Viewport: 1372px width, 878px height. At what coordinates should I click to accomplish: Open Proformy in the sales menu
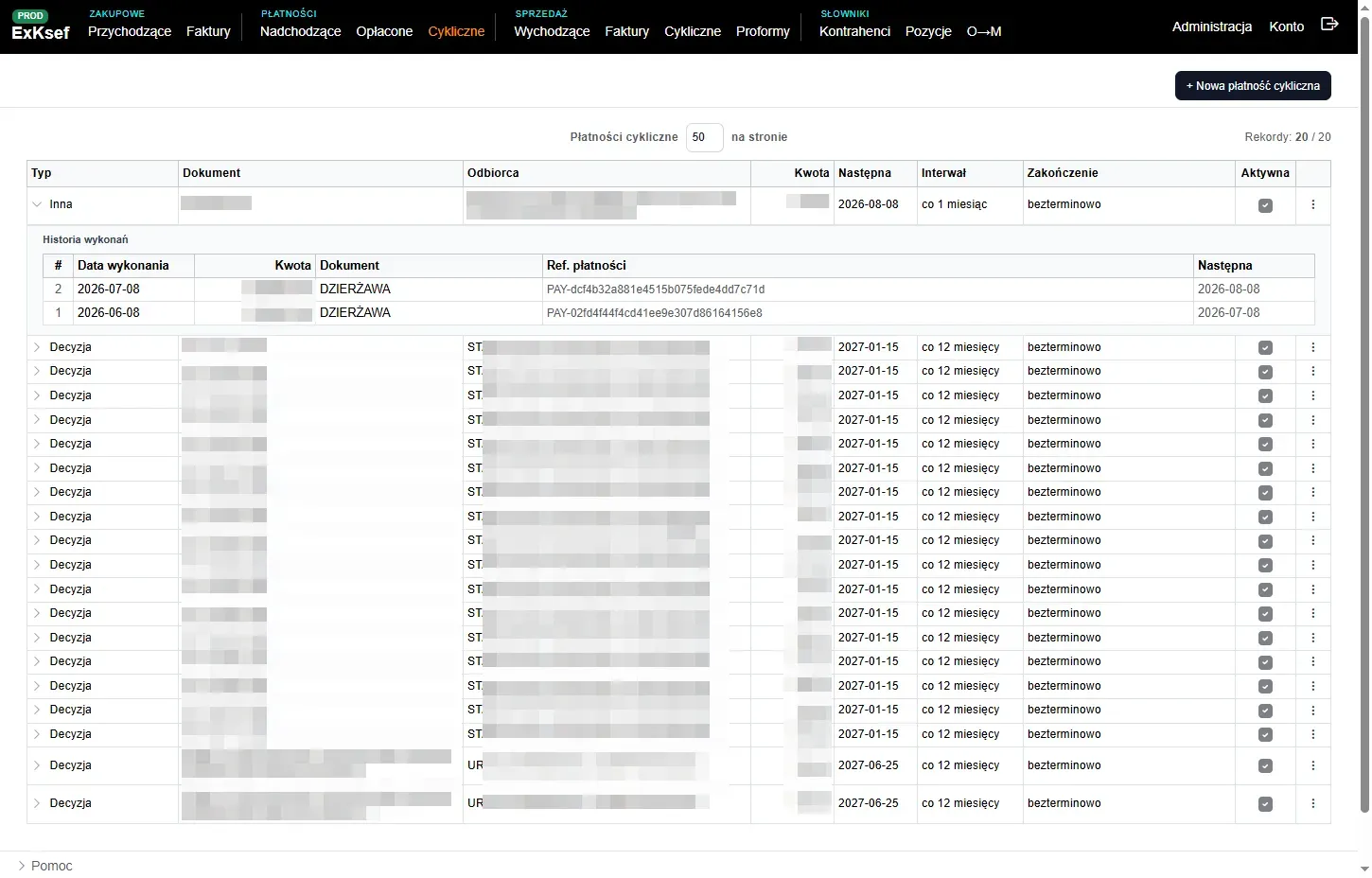coord(763,31)
